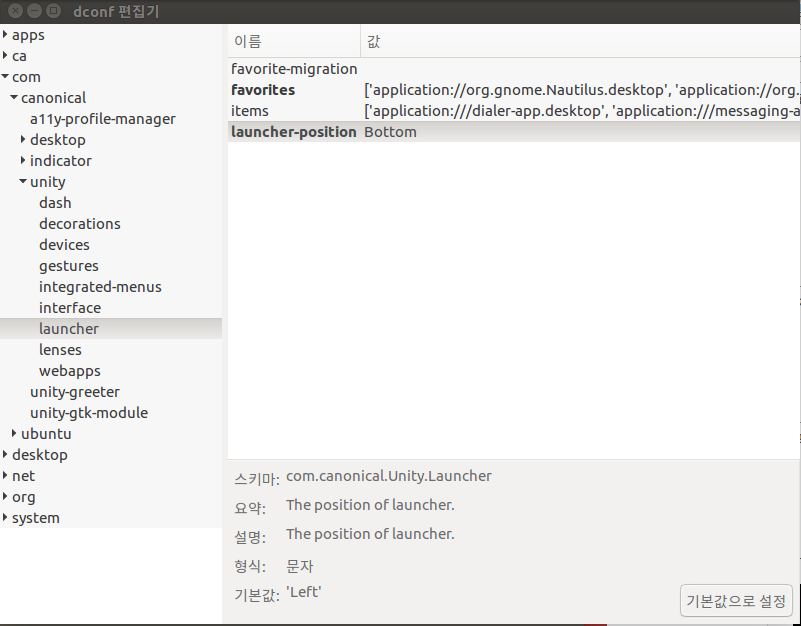Click the 기본값으로 설정 button
Image resolution: width=801 pixels, height=626 pixels.
736,600
